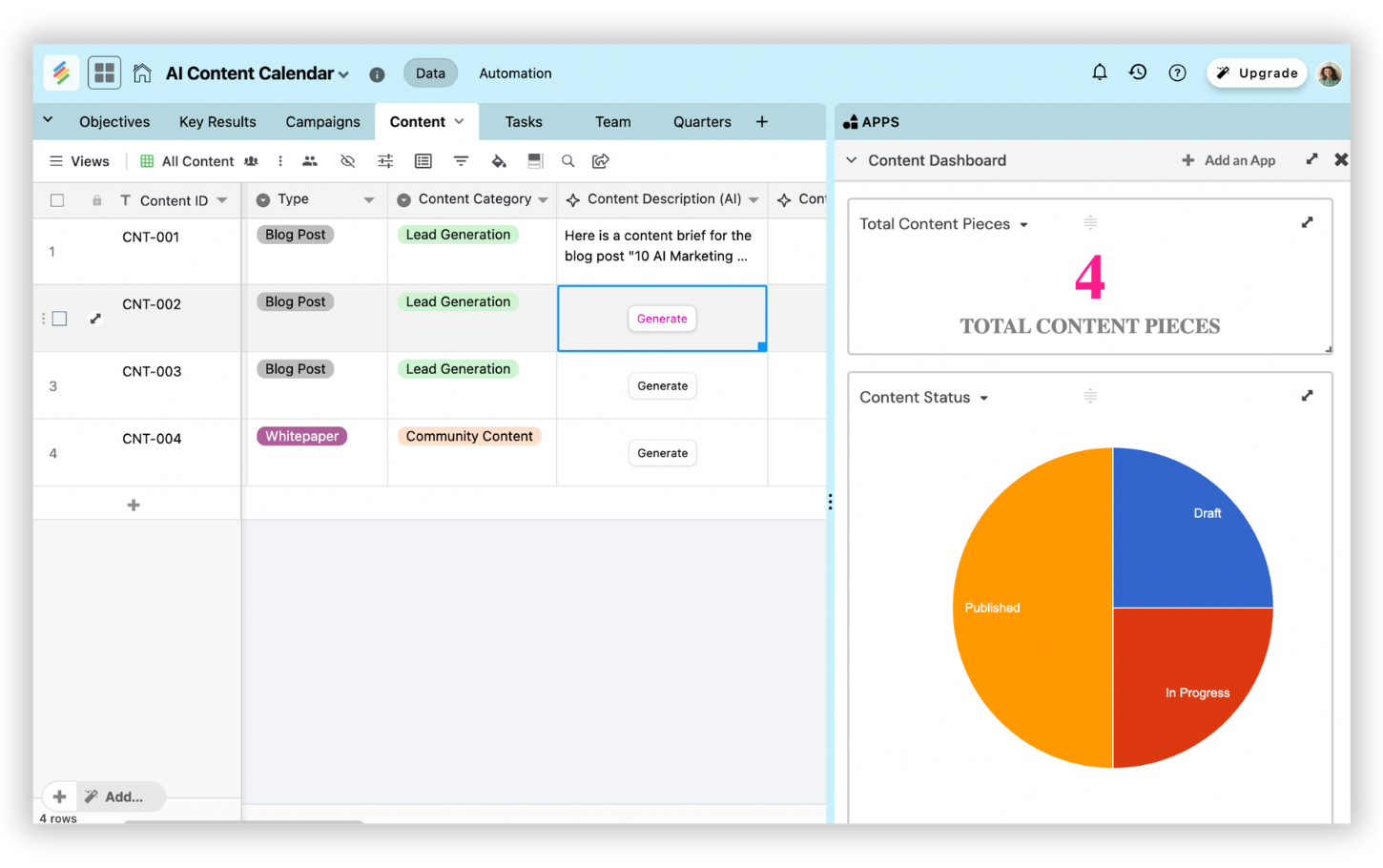This screenshot has width=1383, height=868.
Task: Open the Content Category column dropdown
Action: 543,200
